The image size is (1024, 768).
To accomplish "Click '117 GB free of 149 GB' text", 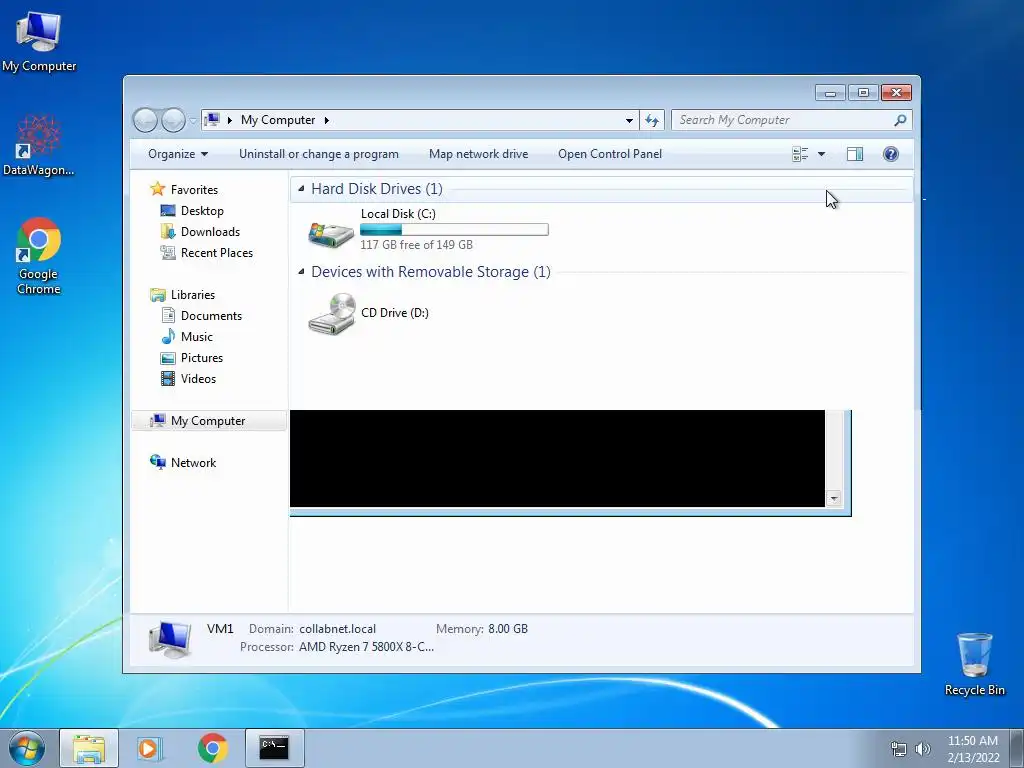I will tap(417, 245).
